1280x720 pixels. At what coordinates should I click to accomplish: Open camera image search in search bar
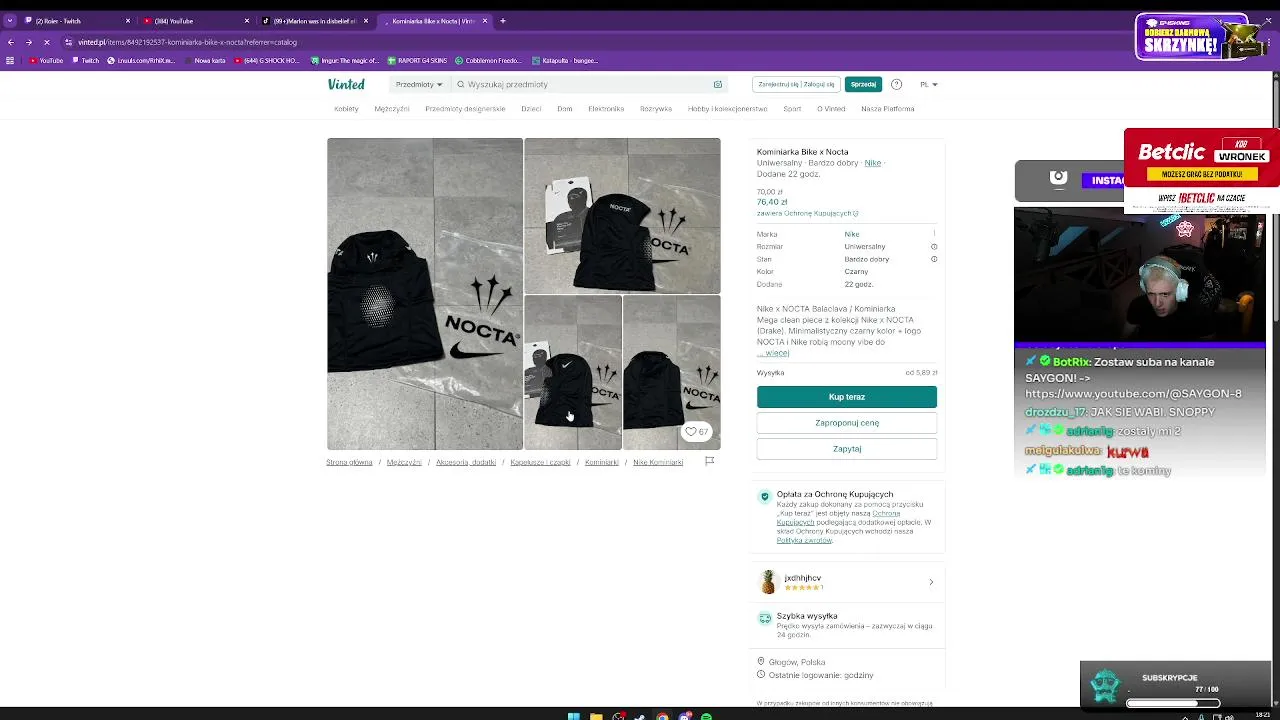tap(717, 84)
